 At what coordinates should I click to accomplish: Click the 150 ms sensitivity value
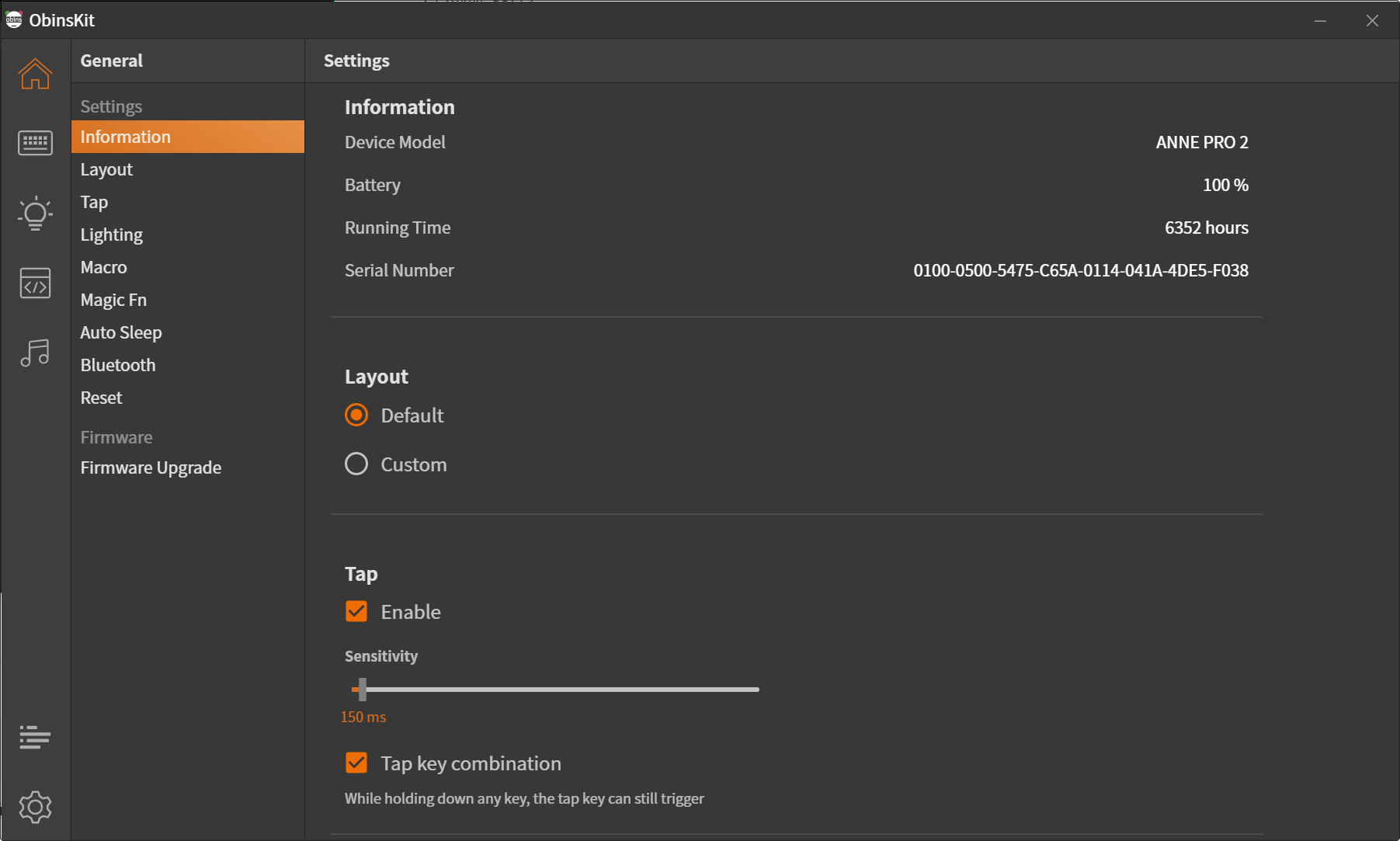coord(363,717)
